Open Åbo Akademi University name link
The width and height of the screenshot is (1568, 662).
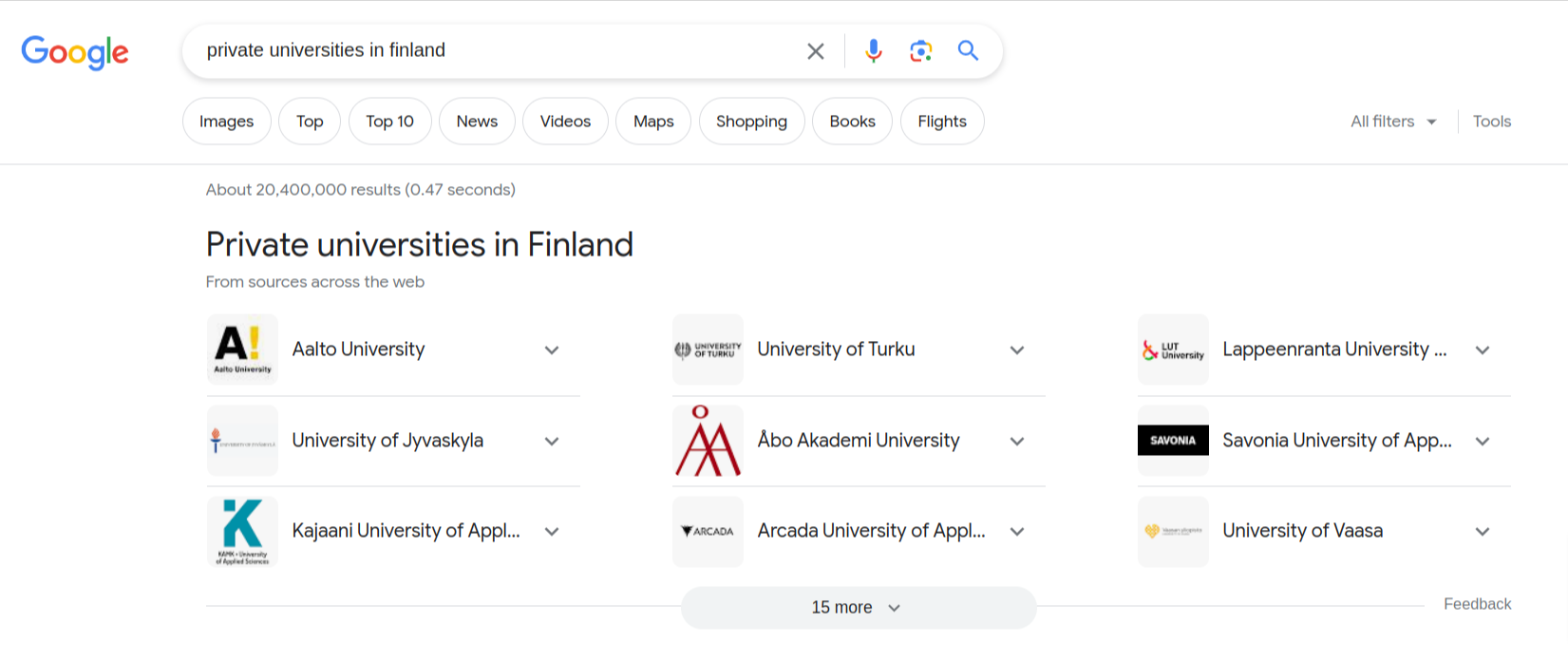pos(859,441)
